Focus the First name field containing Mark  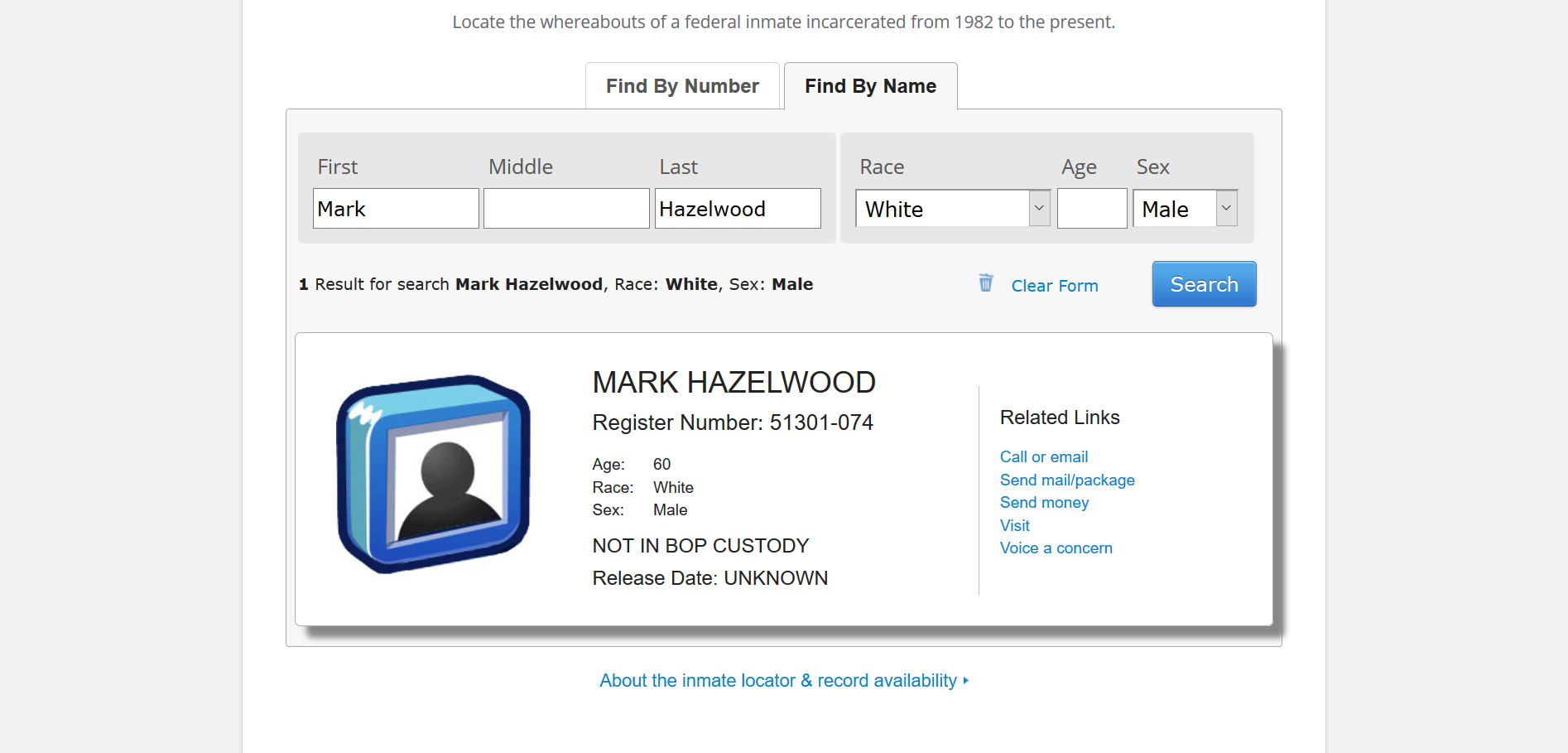coord(396,209)
